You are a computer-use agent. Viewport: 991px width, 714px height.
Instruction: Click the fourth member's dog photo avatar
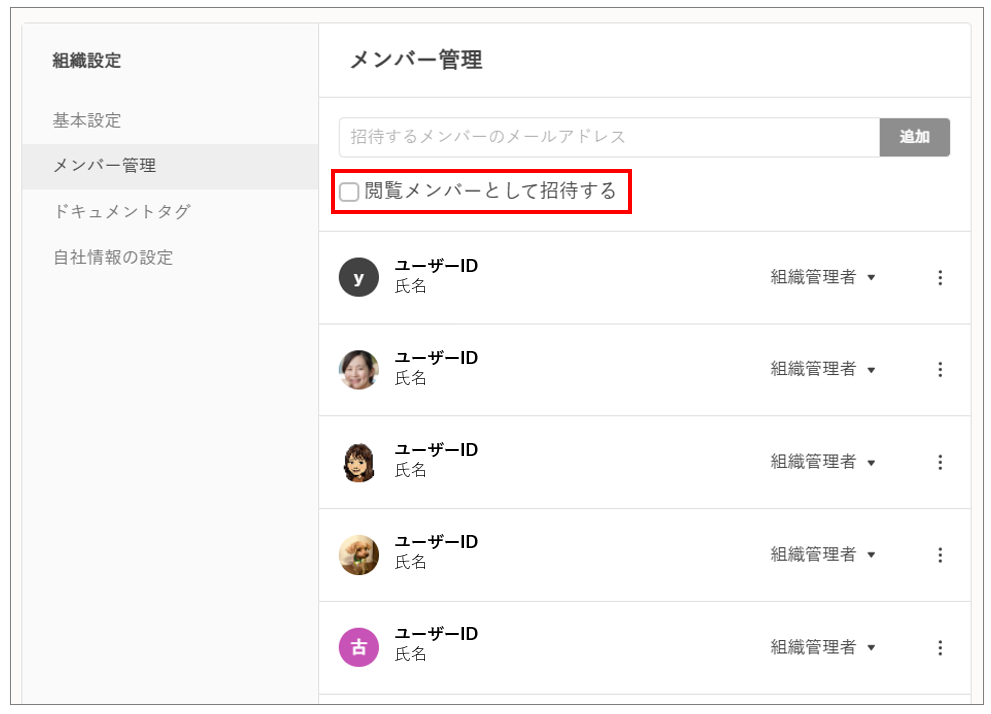(359, 555)
